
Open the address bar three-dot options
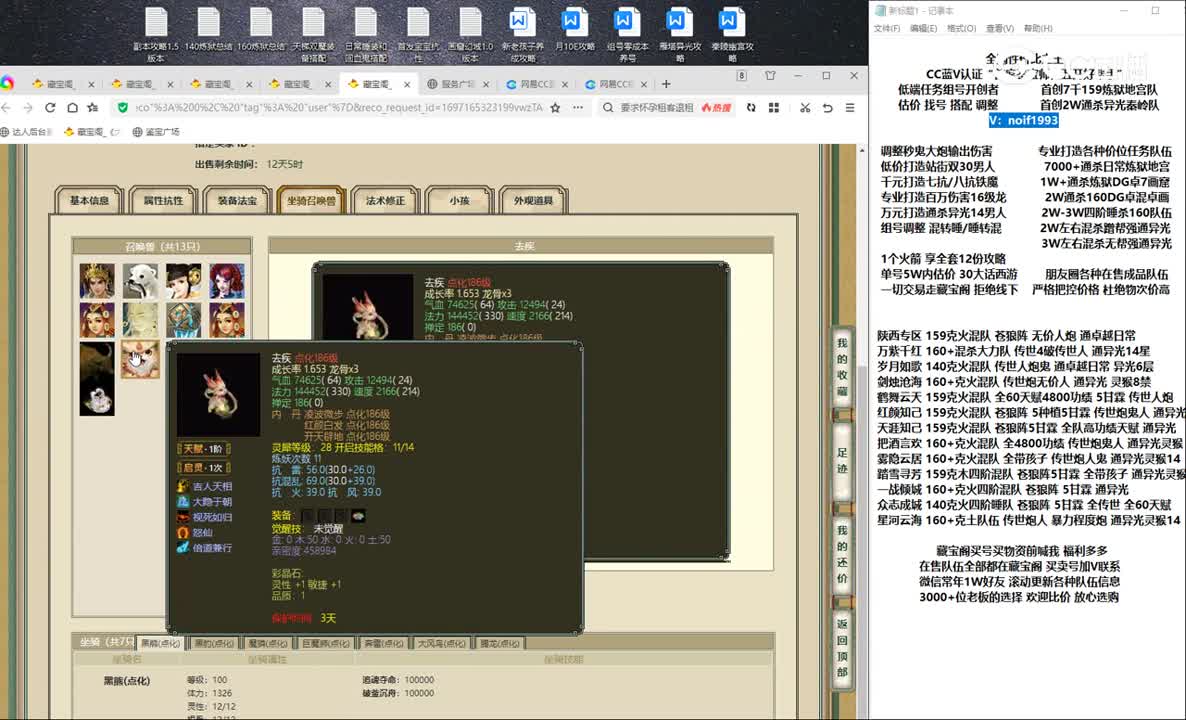point(578,107)
